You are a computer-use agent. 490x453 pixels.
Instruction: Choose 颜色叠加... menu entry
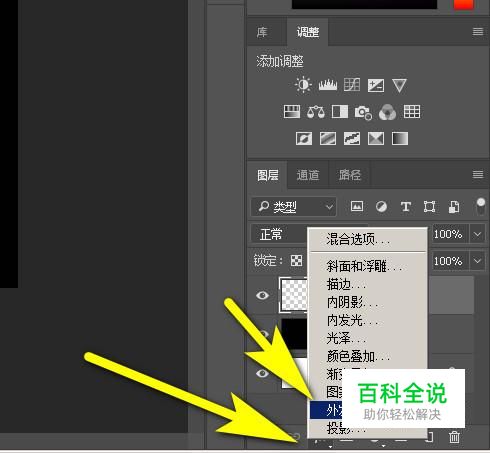pos(368,356)
